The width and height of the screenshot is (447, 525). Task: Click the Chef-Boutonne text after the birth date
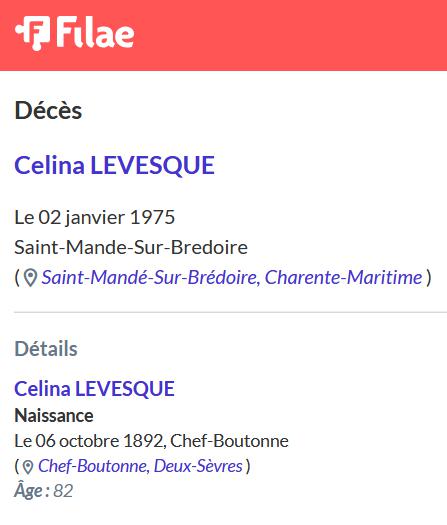229,441
